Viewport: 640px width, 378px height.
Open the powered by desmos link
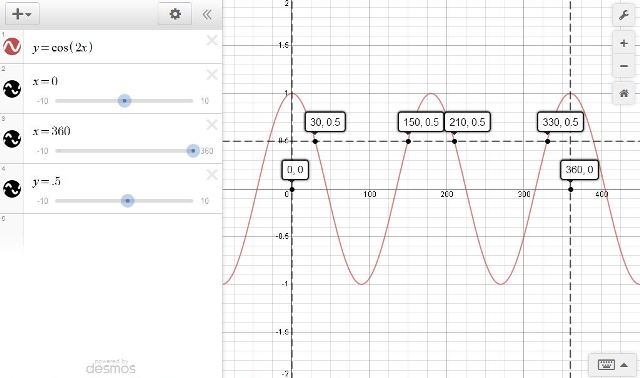pos(111,367)
